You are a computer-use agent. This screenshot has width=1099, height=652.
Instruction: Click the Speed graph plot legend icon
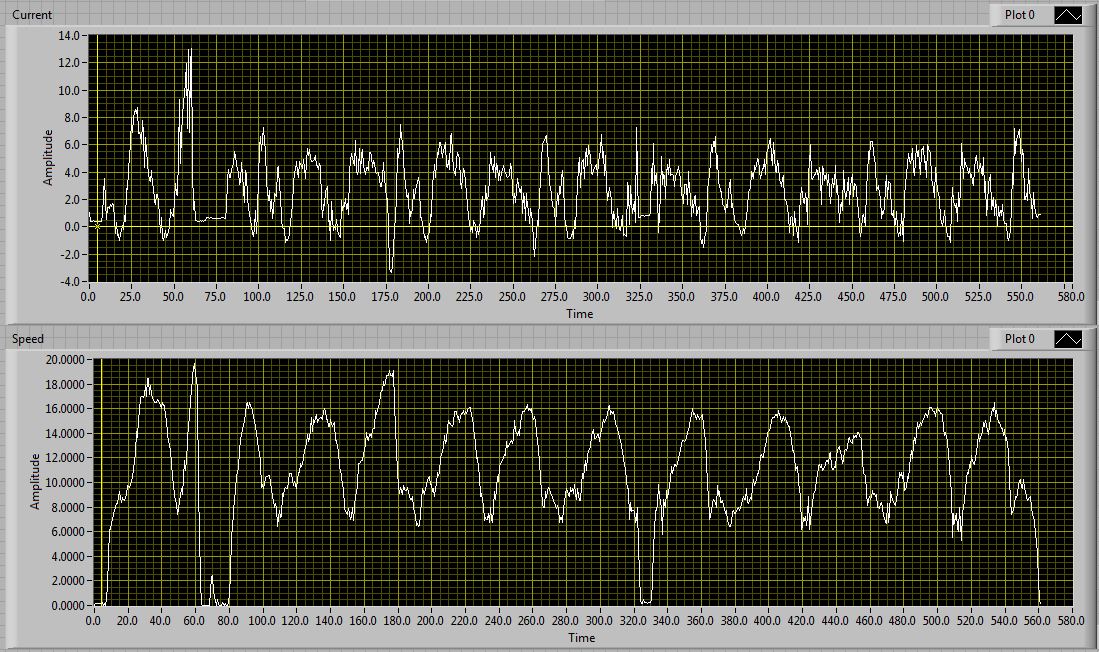tap(1069, 339)
